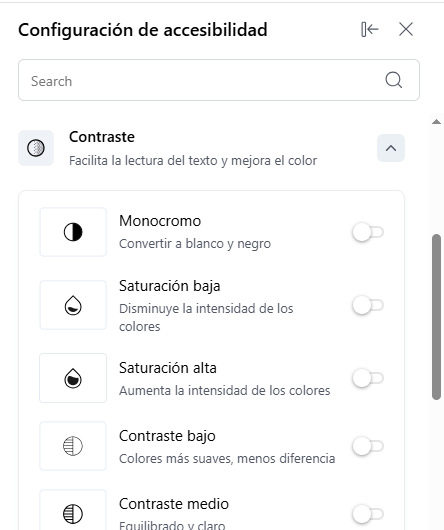Collapse the Contraste section chevron

coord(391,148)
